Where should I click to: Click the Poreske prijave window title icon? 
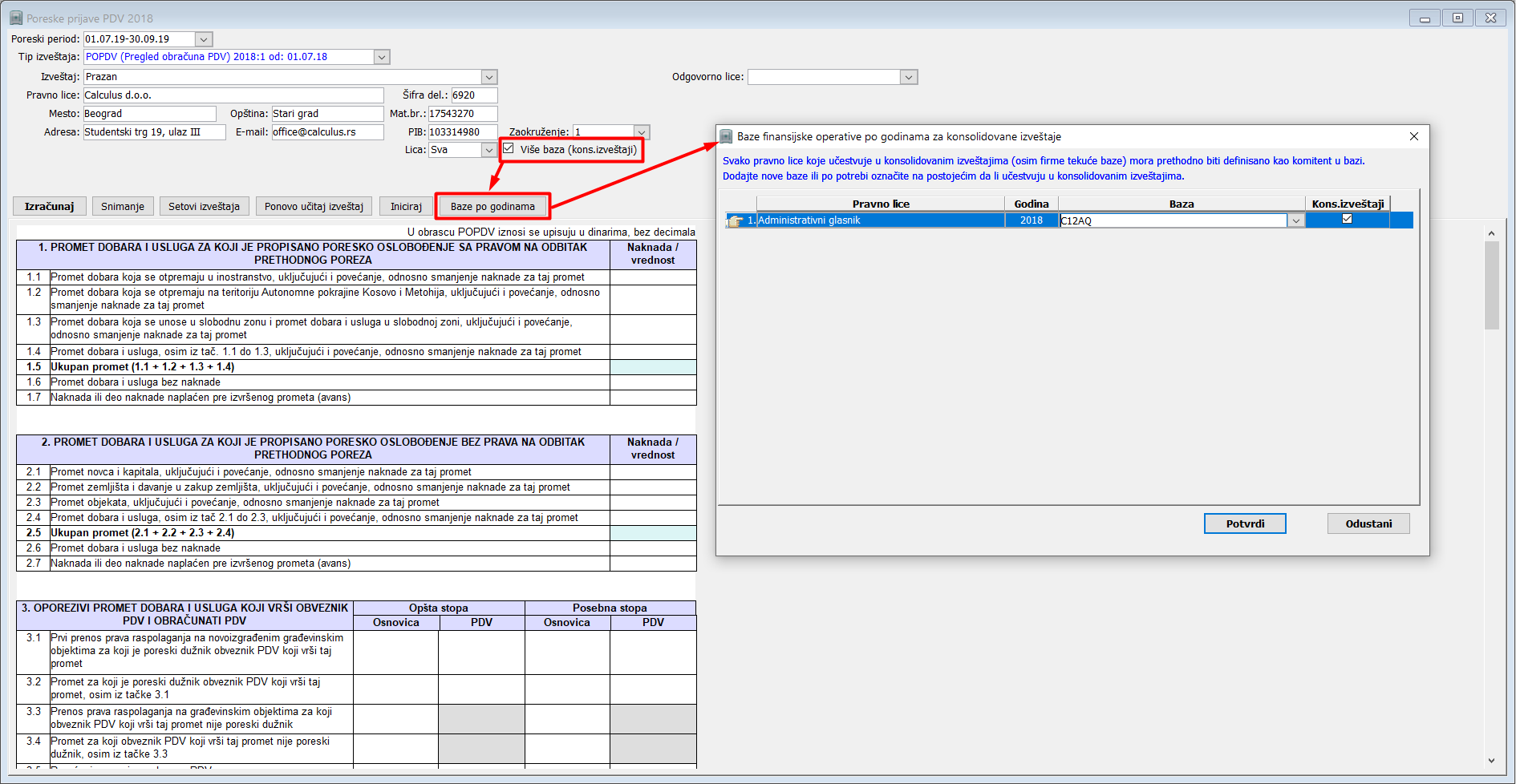[16, 18]
